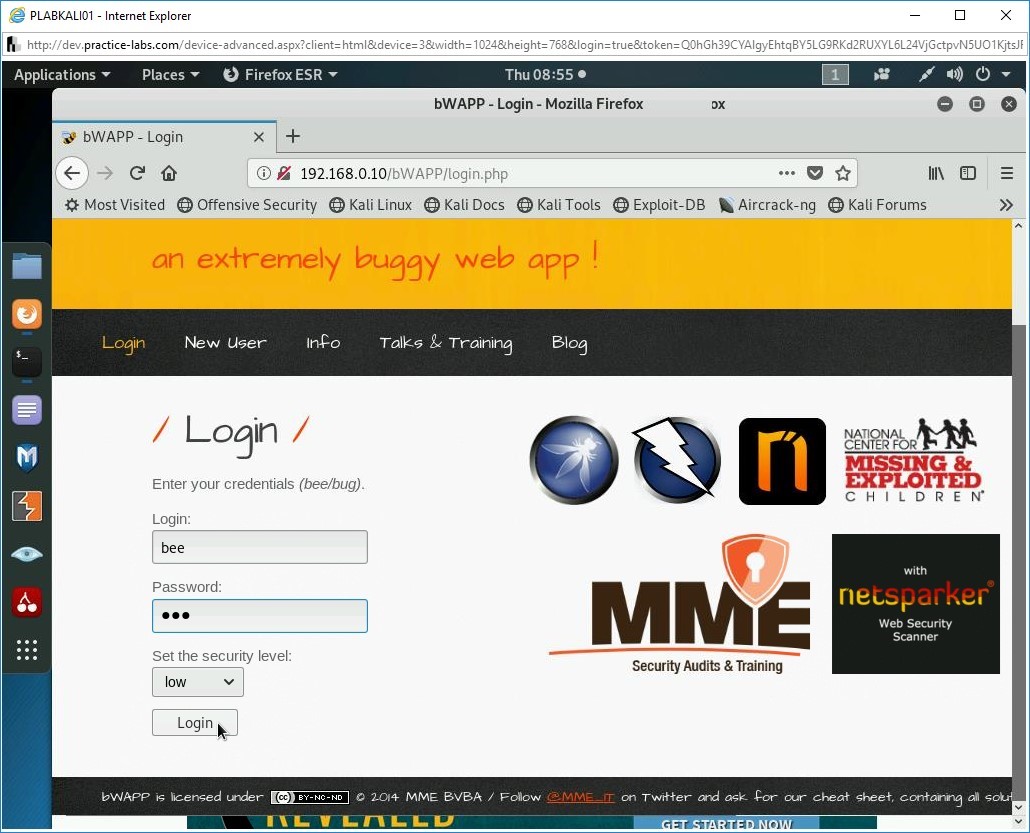Viewport: 1030px width, 833px height.
Task: Reload the page in Firefox
Action: pyautogui.click(x=137, y=173)
